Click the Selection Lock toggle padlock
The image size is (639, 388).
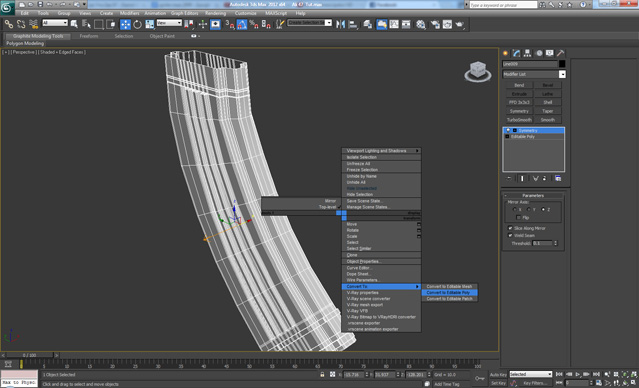[x=322, y=375]
